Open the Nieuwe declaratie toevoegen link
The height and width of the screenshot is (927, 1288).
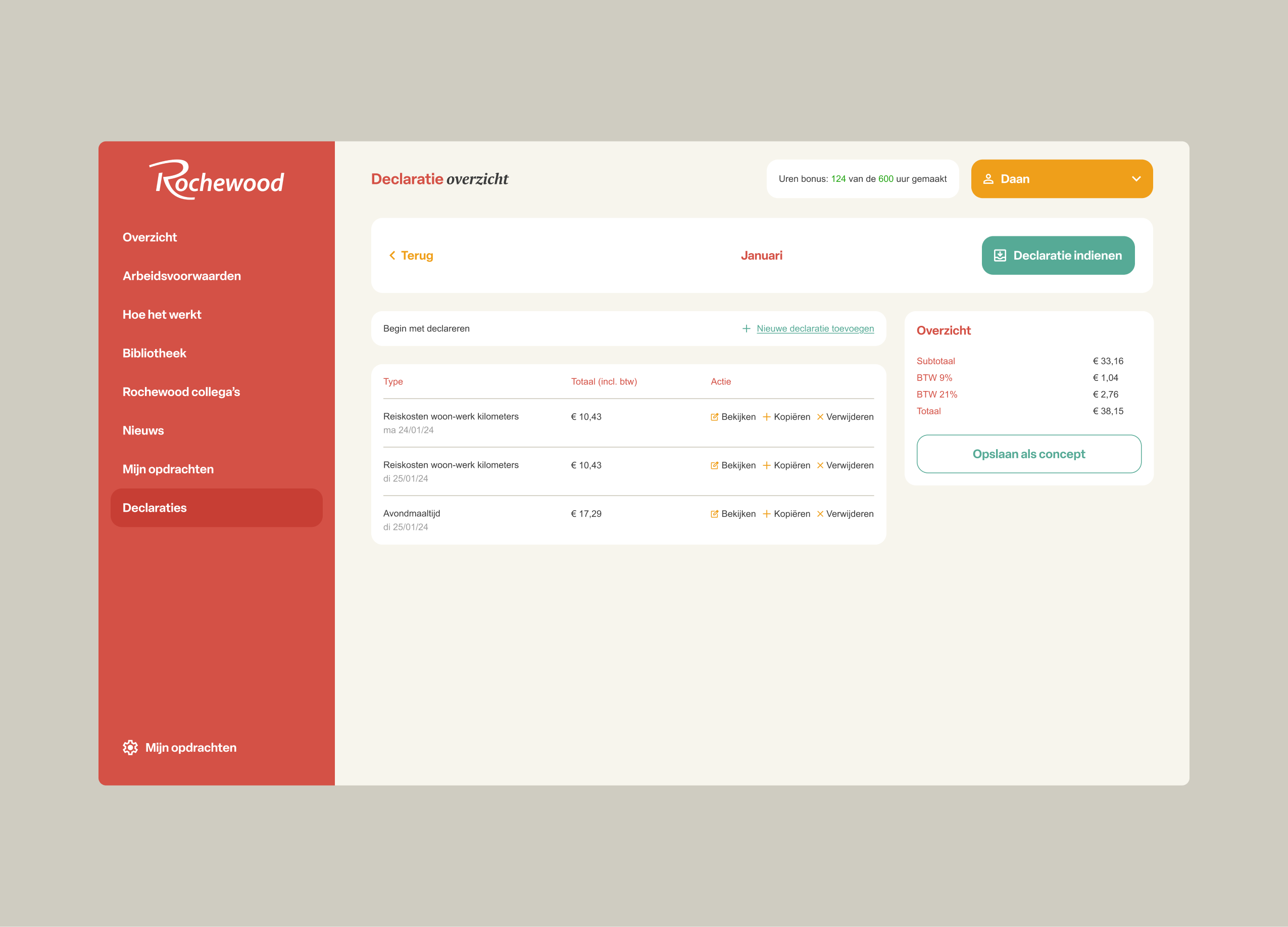pos(815,328)
